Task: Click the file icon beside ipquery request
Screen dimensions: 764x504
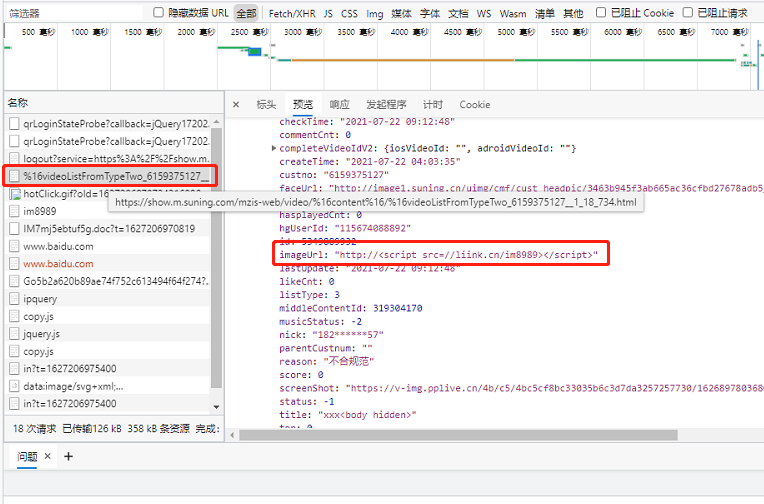Action: 14,299
